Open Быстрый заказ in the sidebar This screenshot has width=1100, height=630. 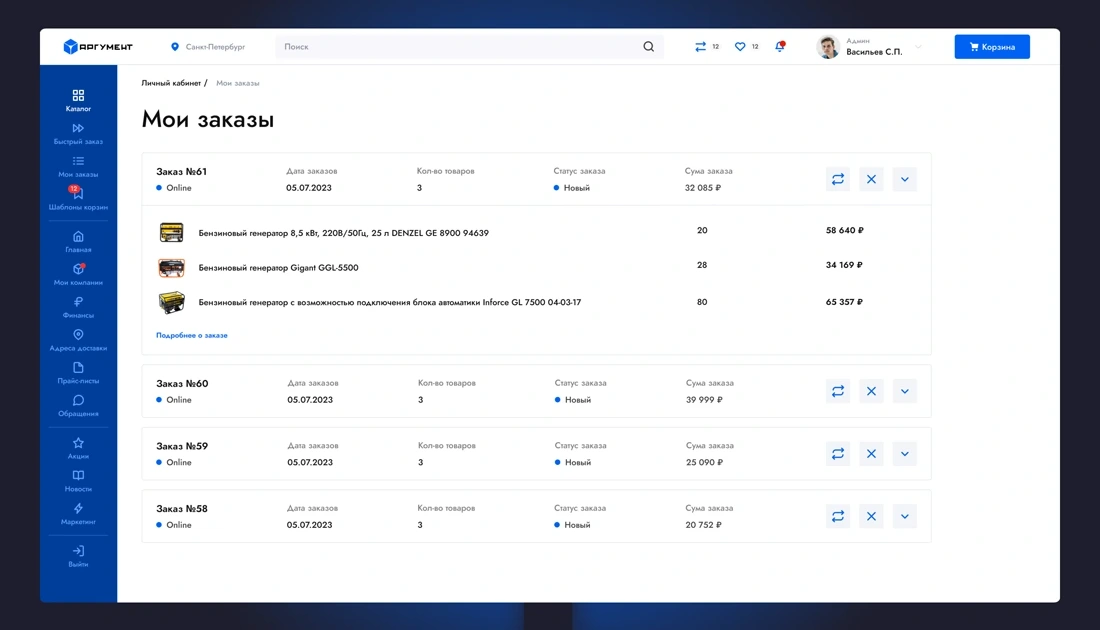click(78, 133)
